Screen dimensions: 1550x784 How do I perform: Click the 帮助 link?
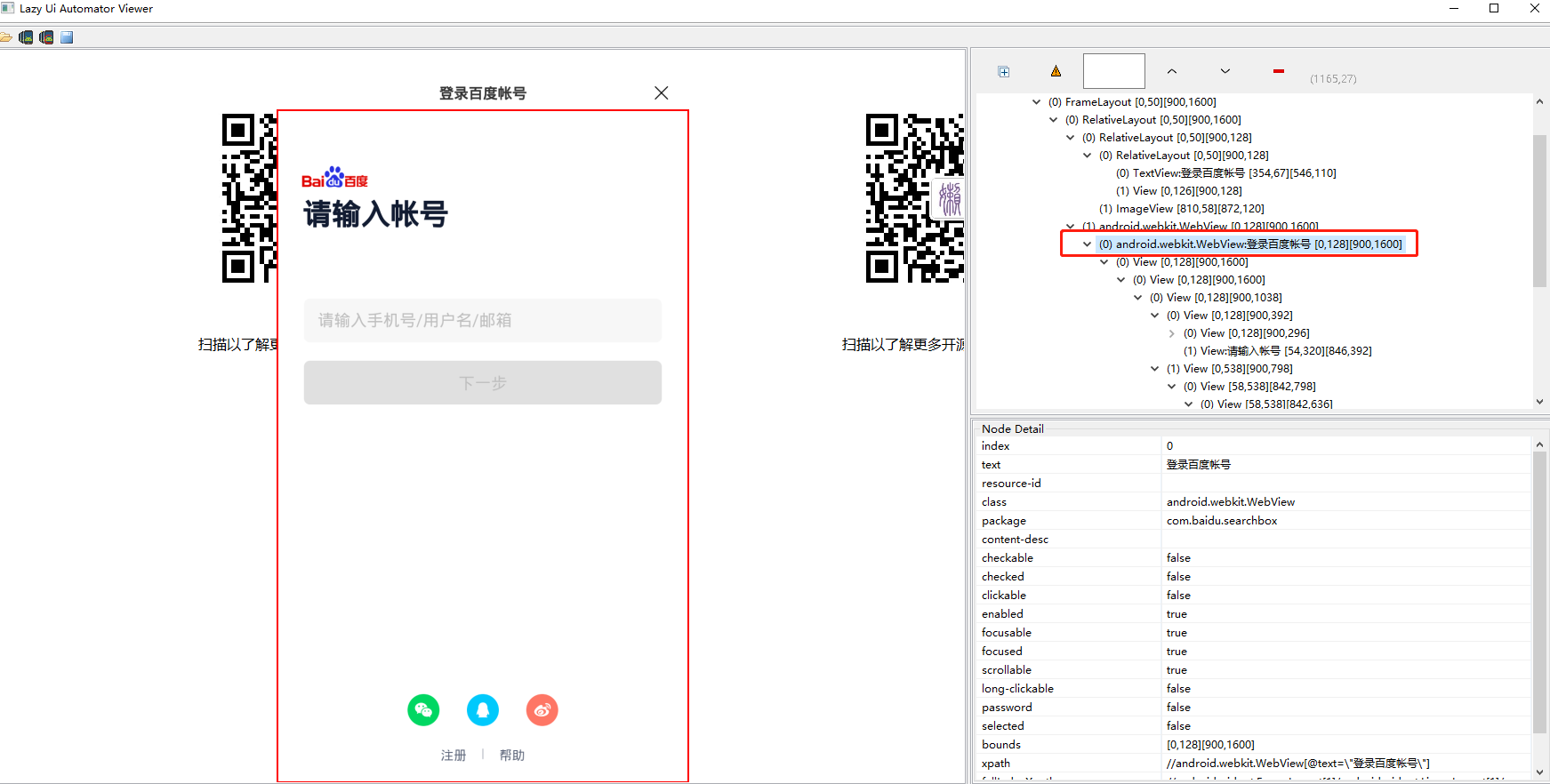(512, 756)
